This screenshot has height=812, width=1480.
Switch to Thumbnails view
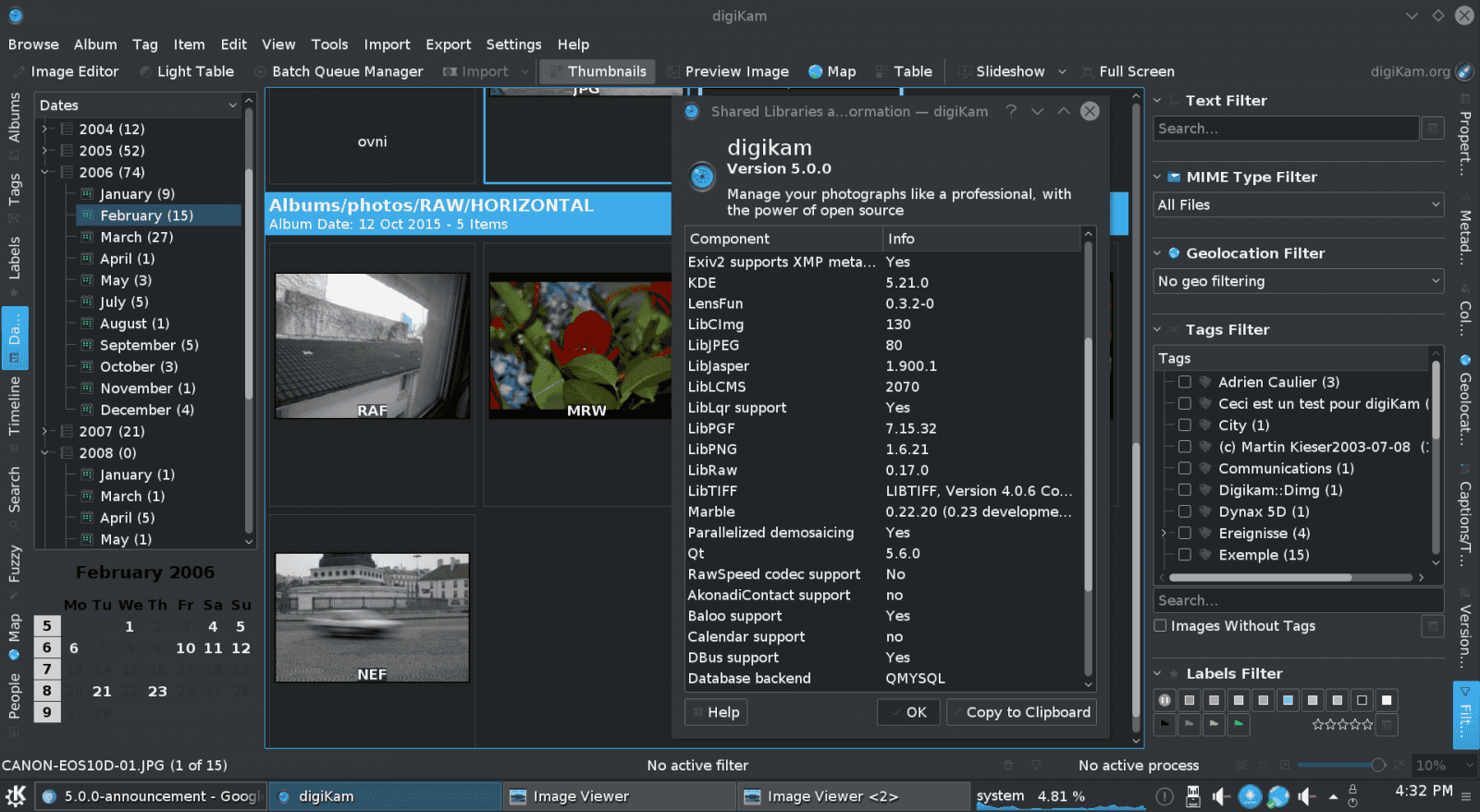(x=598, y=71)
